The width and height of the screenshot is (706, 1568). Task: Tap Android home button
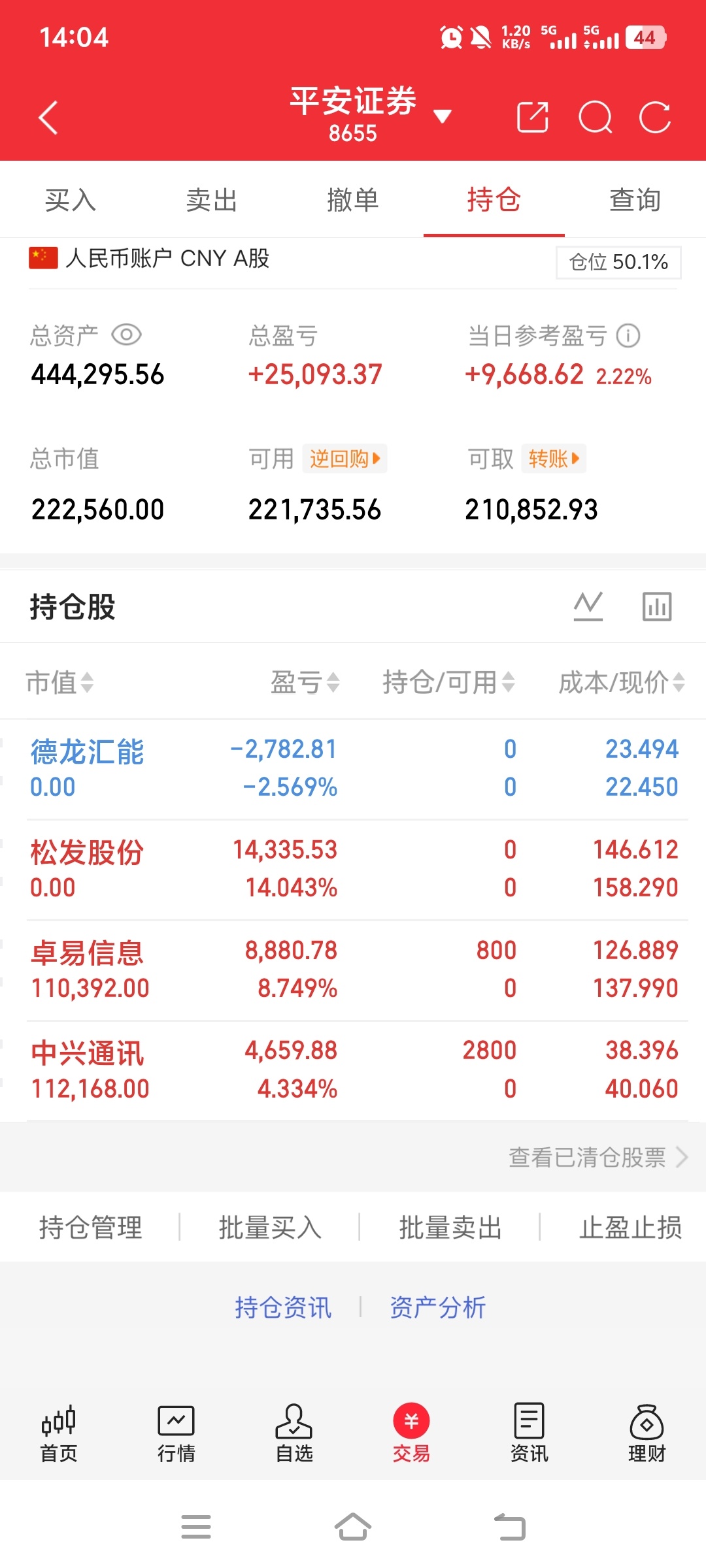(353, 1527)
